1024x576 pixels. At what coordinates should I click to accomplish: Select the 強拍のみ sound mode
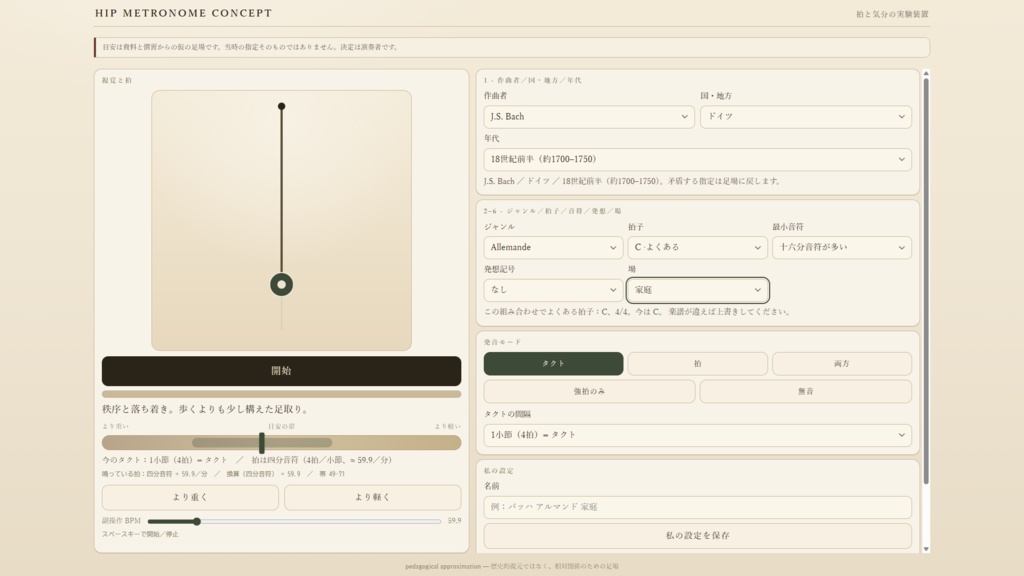pos(589,391)
